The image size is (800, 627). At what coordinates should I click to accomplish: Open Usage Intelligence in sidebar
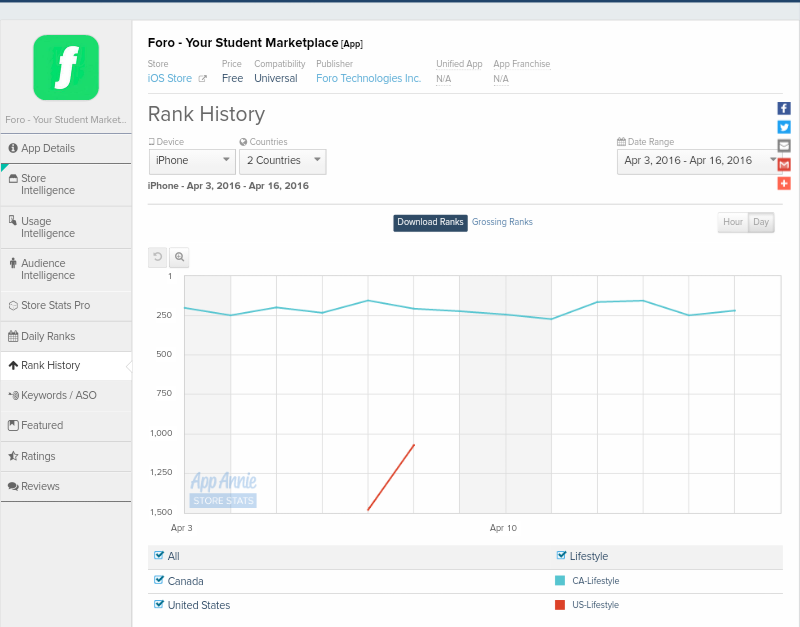pyautogui.click(x=66, y=227)
